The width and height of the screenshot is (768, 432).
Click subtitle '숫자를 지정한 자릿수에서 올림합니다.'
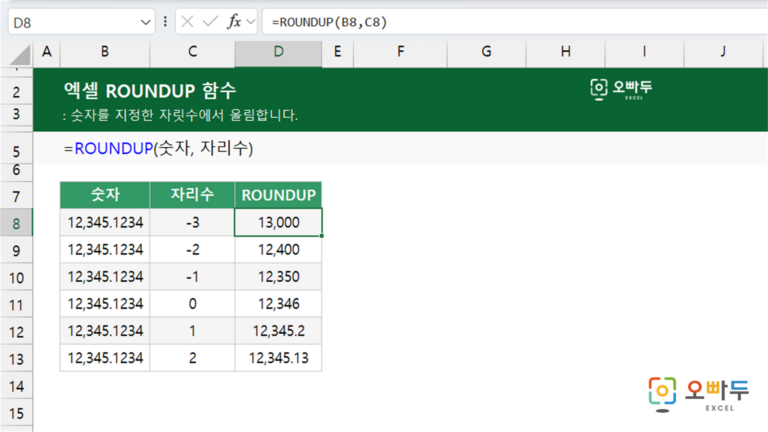185,115
